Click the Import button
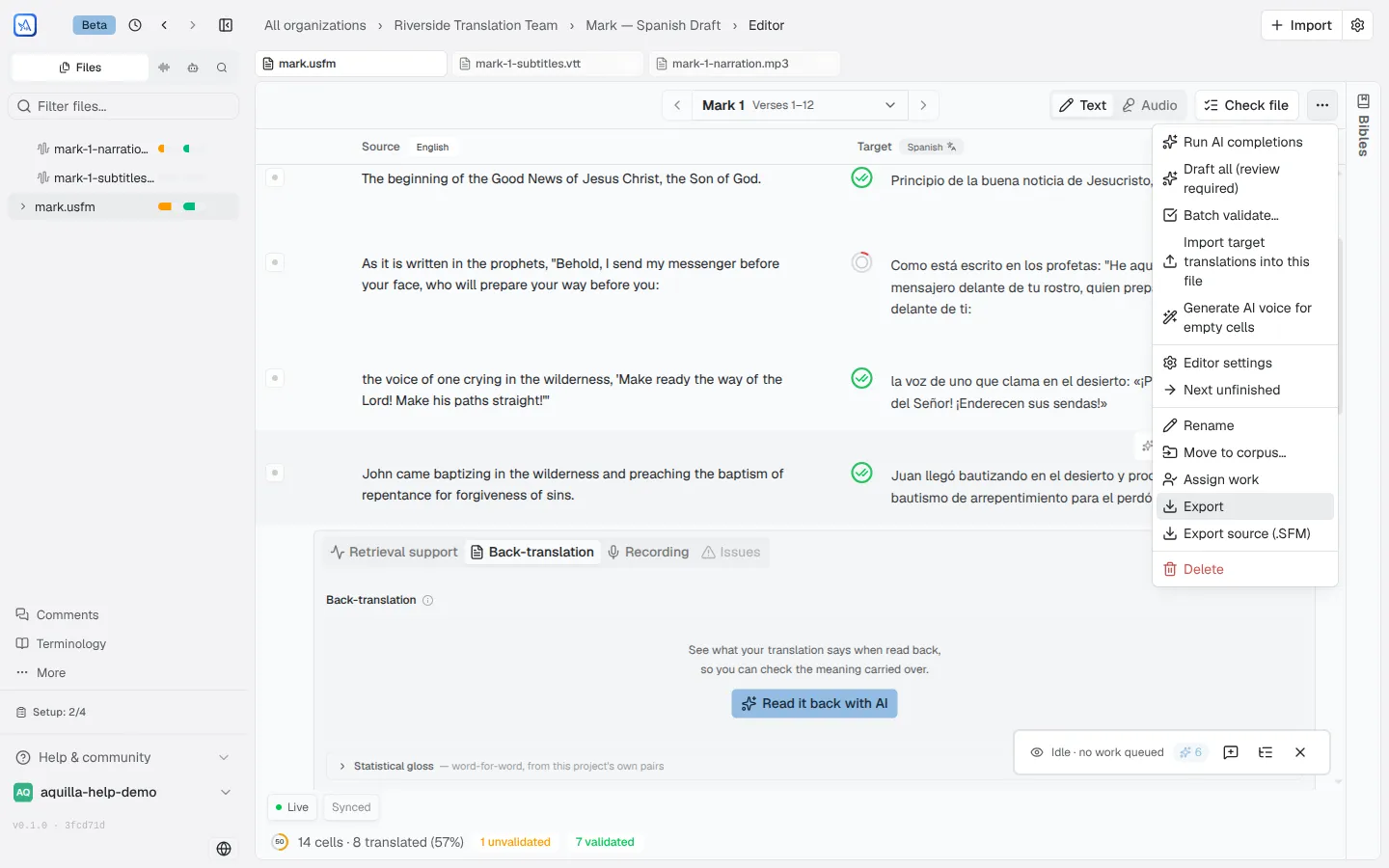 click(x=1301, y=25)
